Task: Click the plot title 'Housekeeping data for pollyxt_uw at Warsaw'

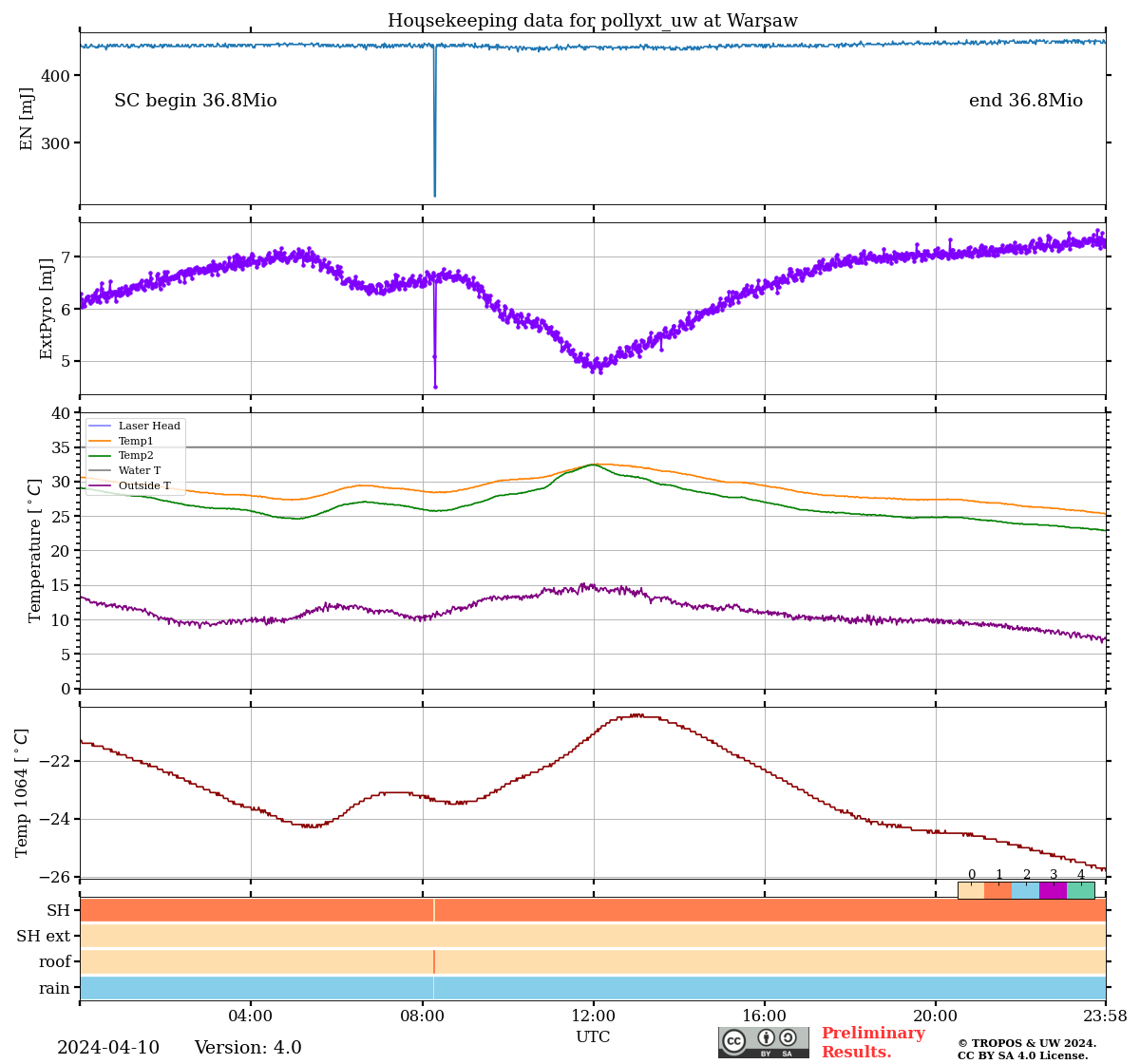Action: click(x=593, y=21)
